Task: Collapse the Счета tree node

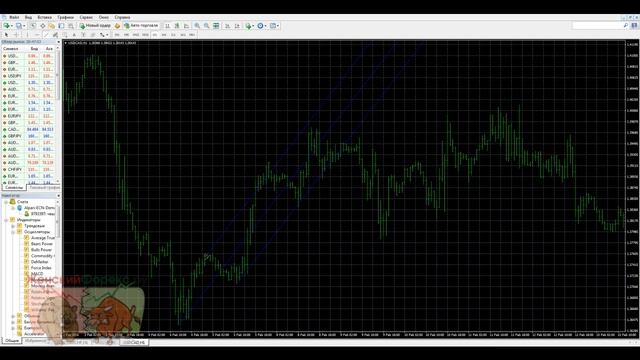Action: 6,202
